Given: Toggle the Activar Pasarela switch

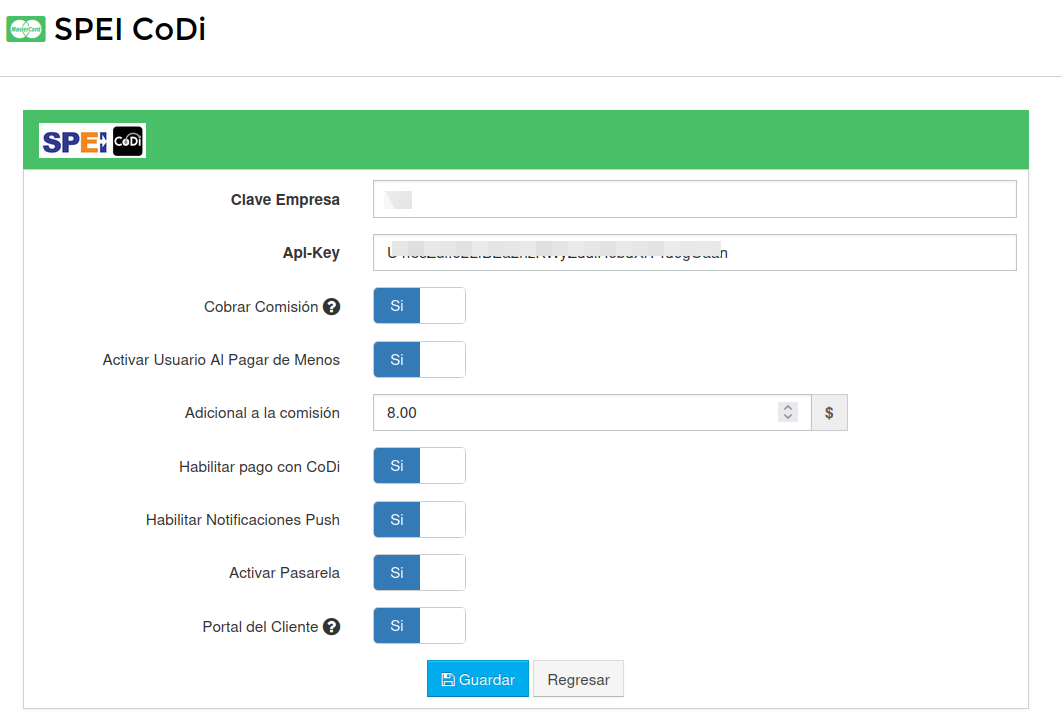Looking at the screenshot, I should click(419, 573).
